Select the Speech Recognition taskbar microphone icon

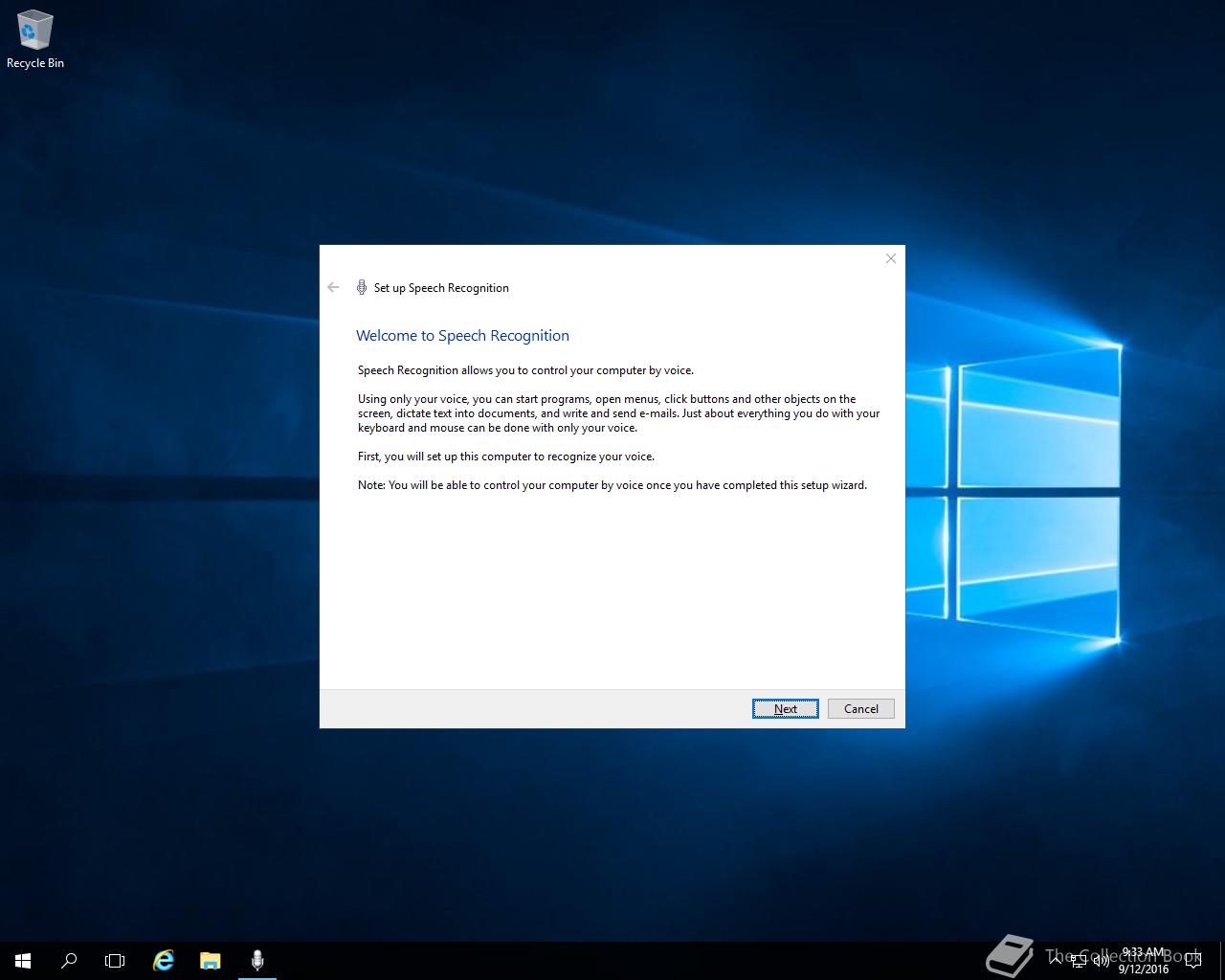click(256, 960)
